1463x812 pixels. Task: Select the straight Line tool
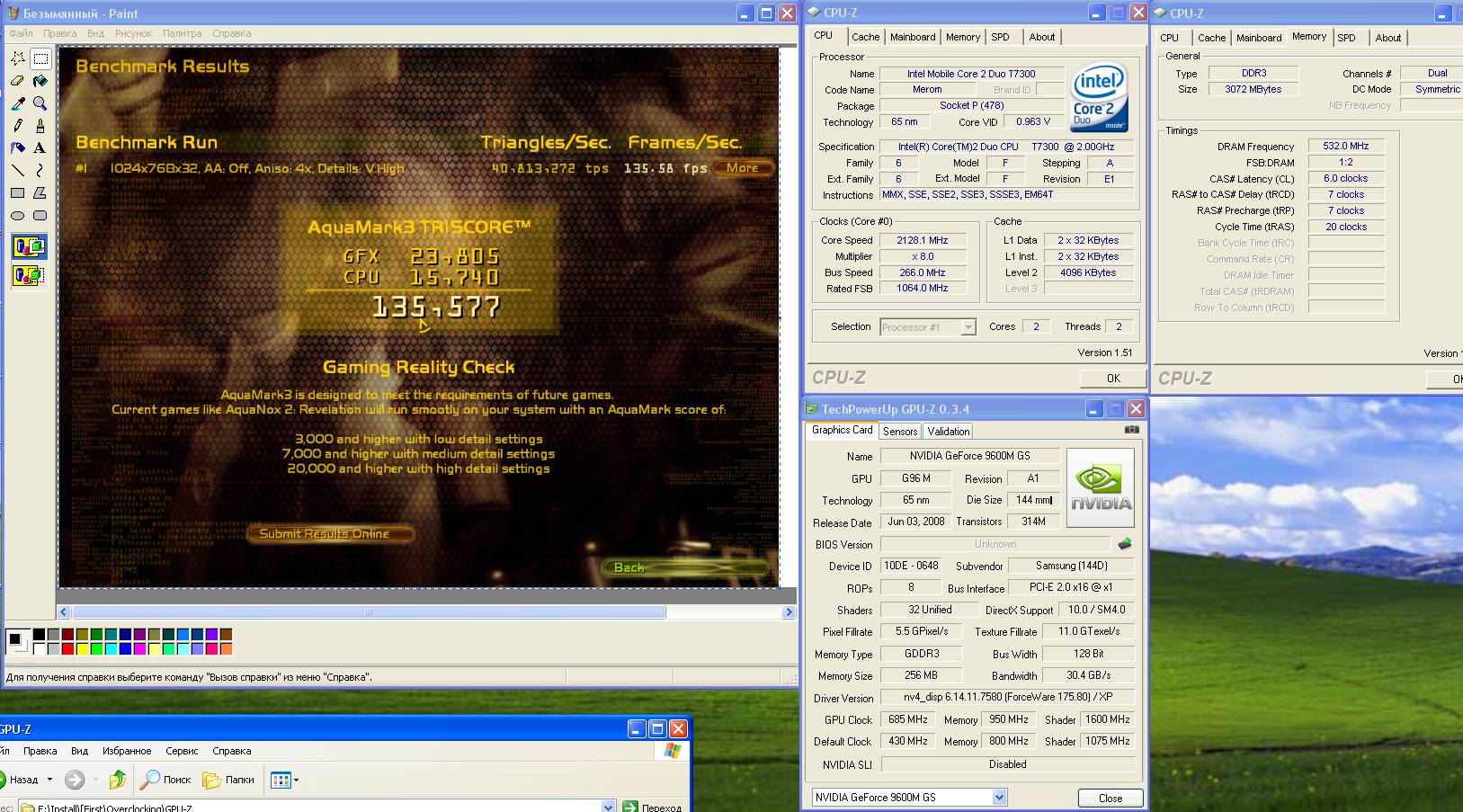(17, 170)
